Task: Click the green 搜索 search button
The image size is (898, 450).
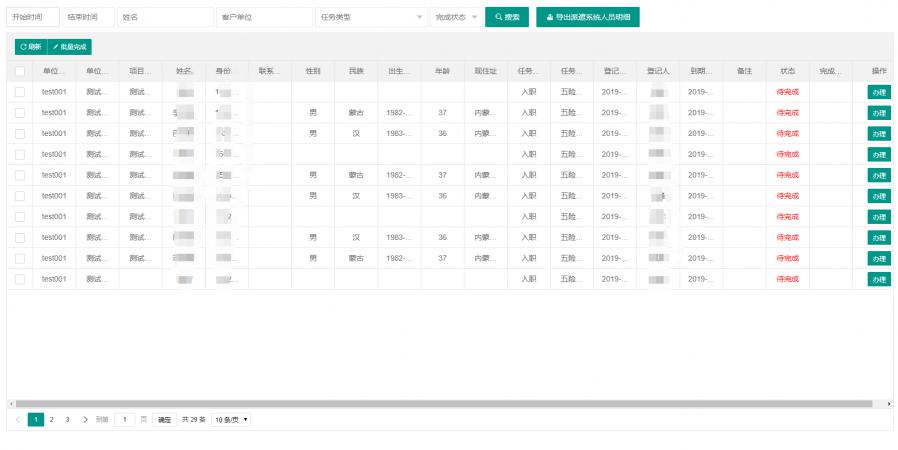Action: (x=507, y=17)
